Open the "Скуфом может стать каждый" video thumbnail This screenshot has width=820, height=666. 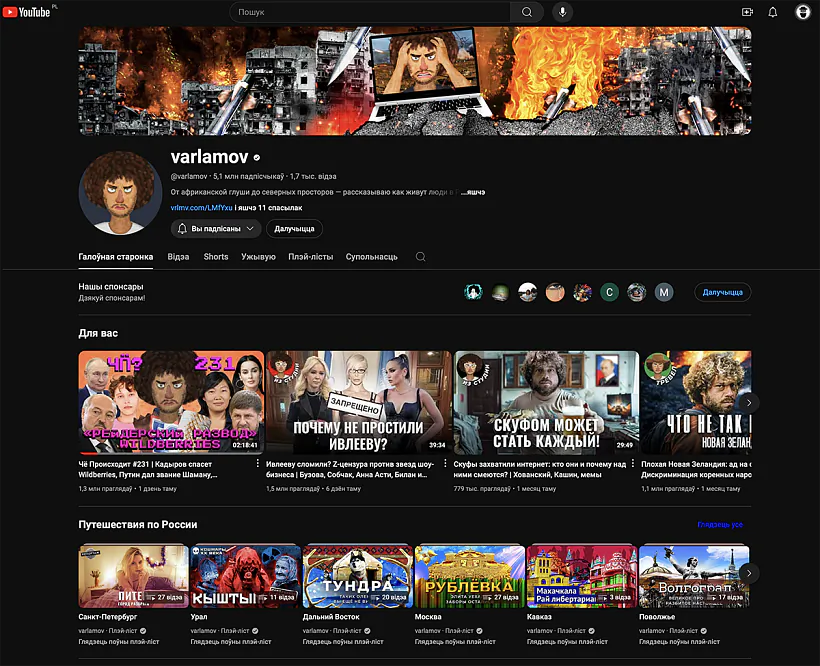coord(545,401)
